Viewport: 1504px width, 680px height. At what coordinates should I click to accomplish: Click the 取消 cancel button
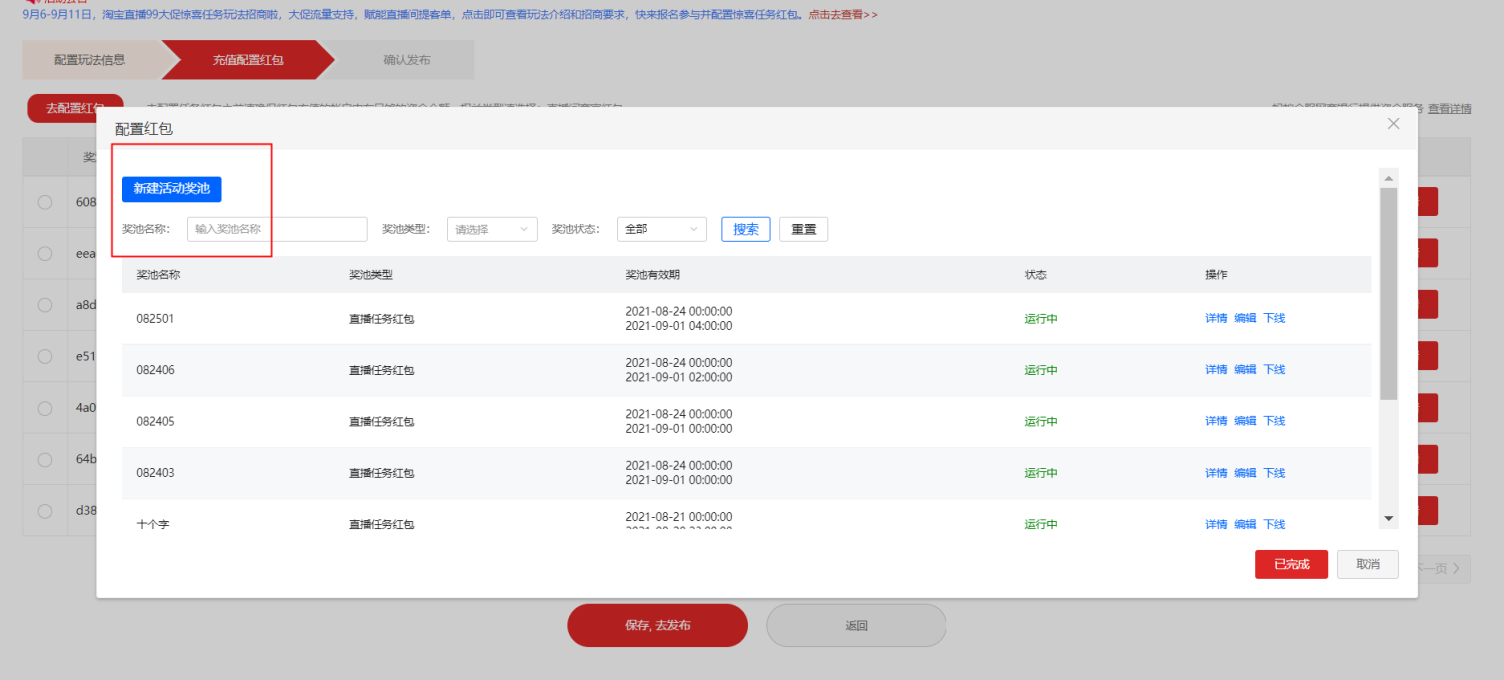click(1367, 564)
